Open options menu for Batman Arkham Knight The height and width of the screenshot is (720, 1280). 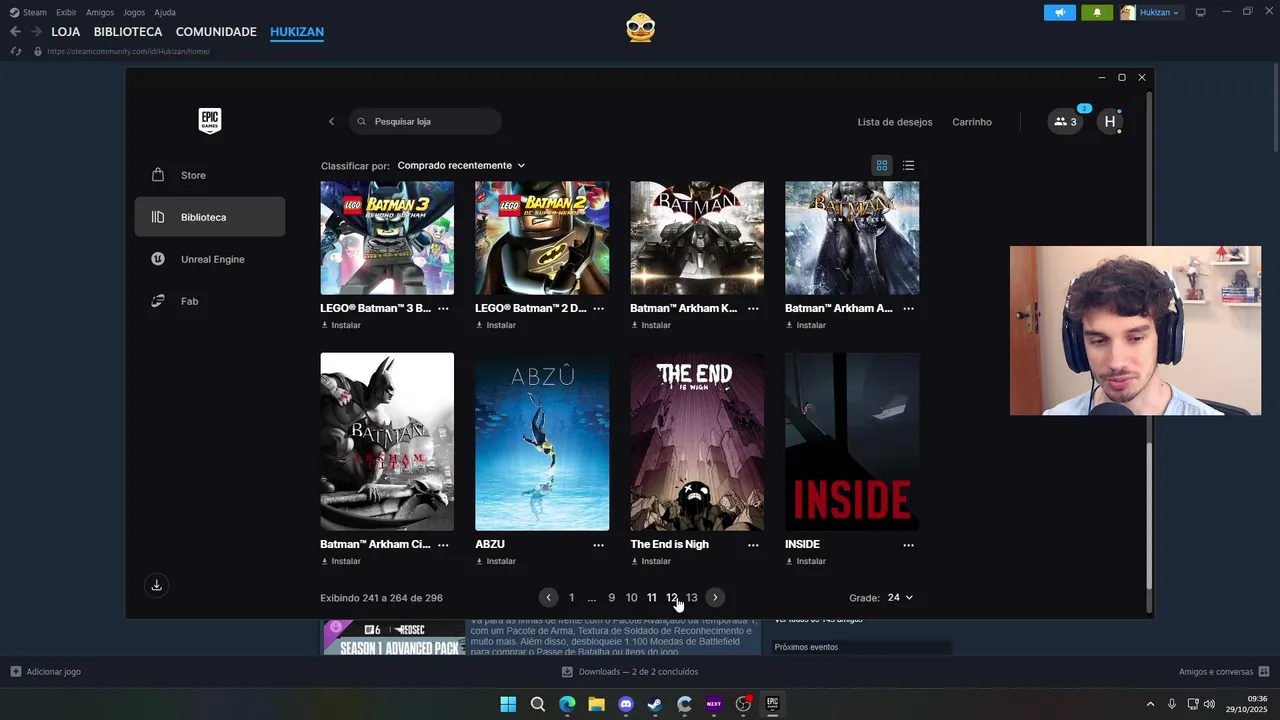(753, 308)
